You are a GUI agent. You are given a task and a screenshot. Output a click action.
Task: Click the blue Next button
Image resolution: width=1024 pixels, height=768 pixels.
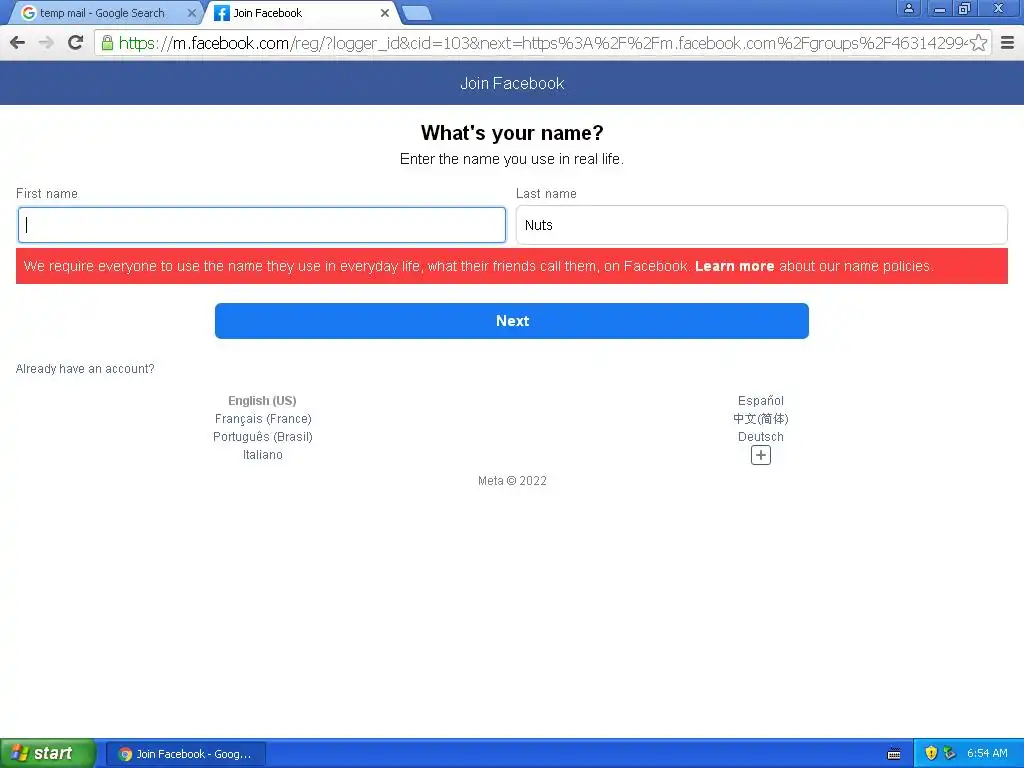512,321
